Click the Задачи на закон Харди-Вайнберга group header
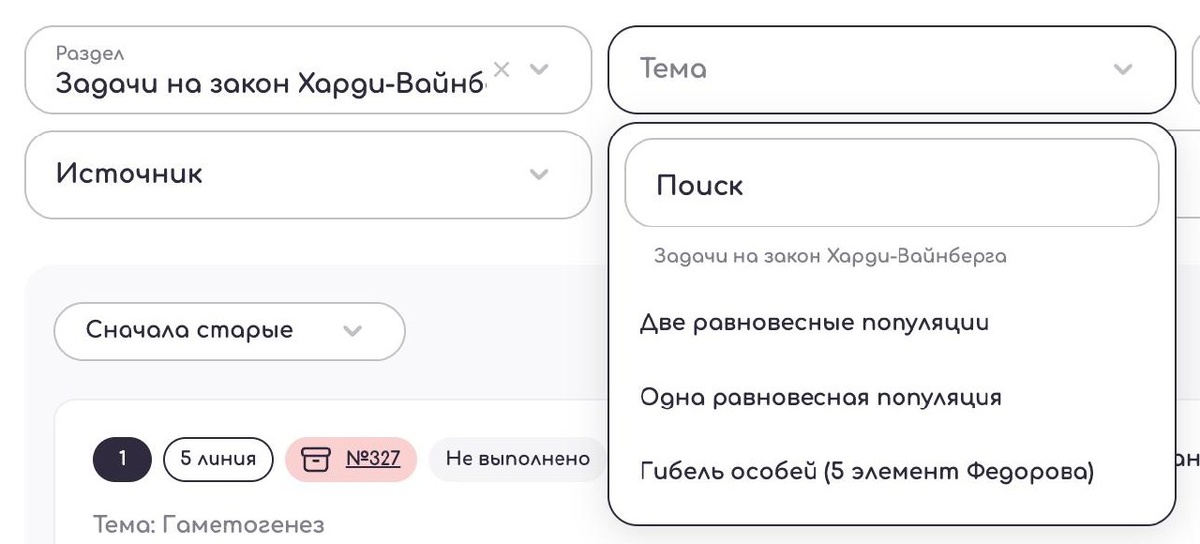Viewport: 1200px width, 544px height. coord(829,256)
